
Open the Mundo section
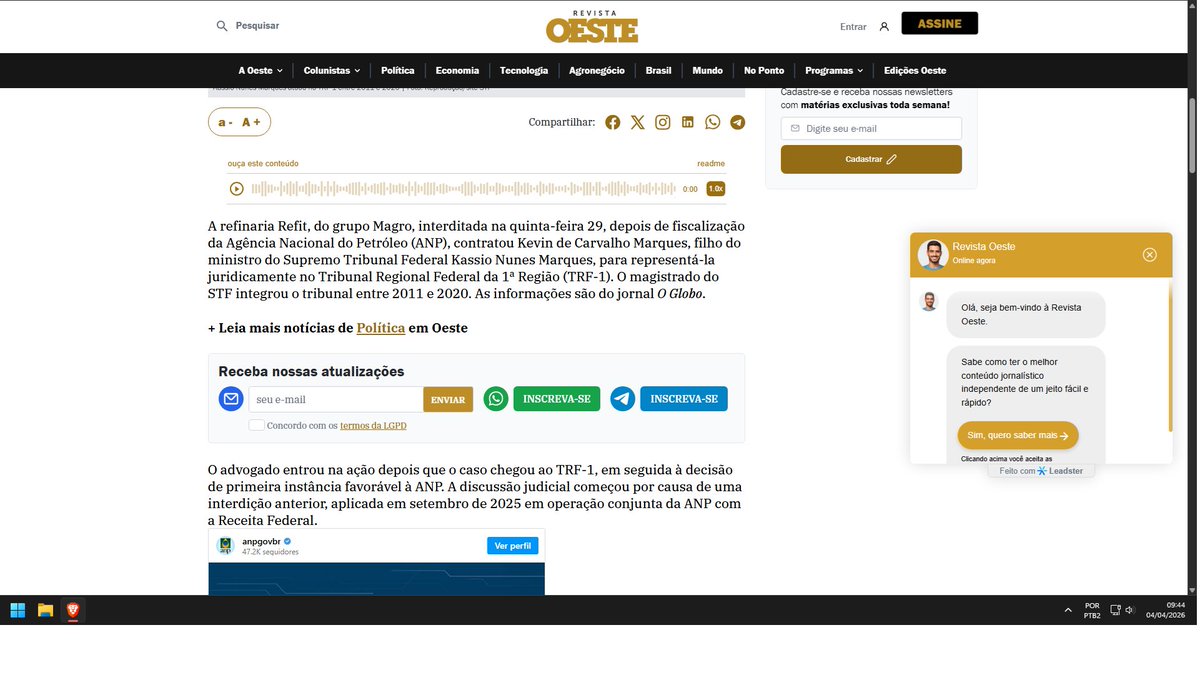click(x=708, y=70)
